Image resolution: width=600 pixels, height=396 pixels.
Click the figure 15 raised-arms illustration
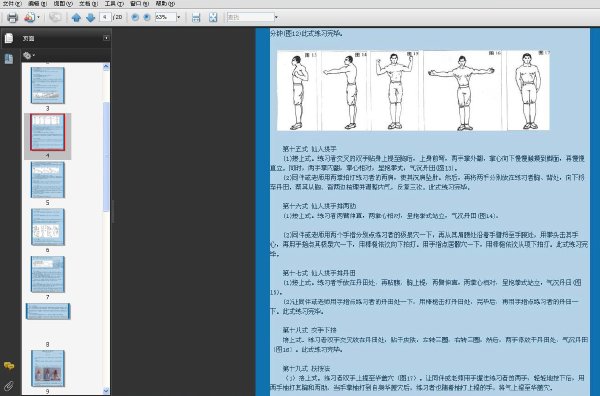pyautogui.click(x=395, y=91)
